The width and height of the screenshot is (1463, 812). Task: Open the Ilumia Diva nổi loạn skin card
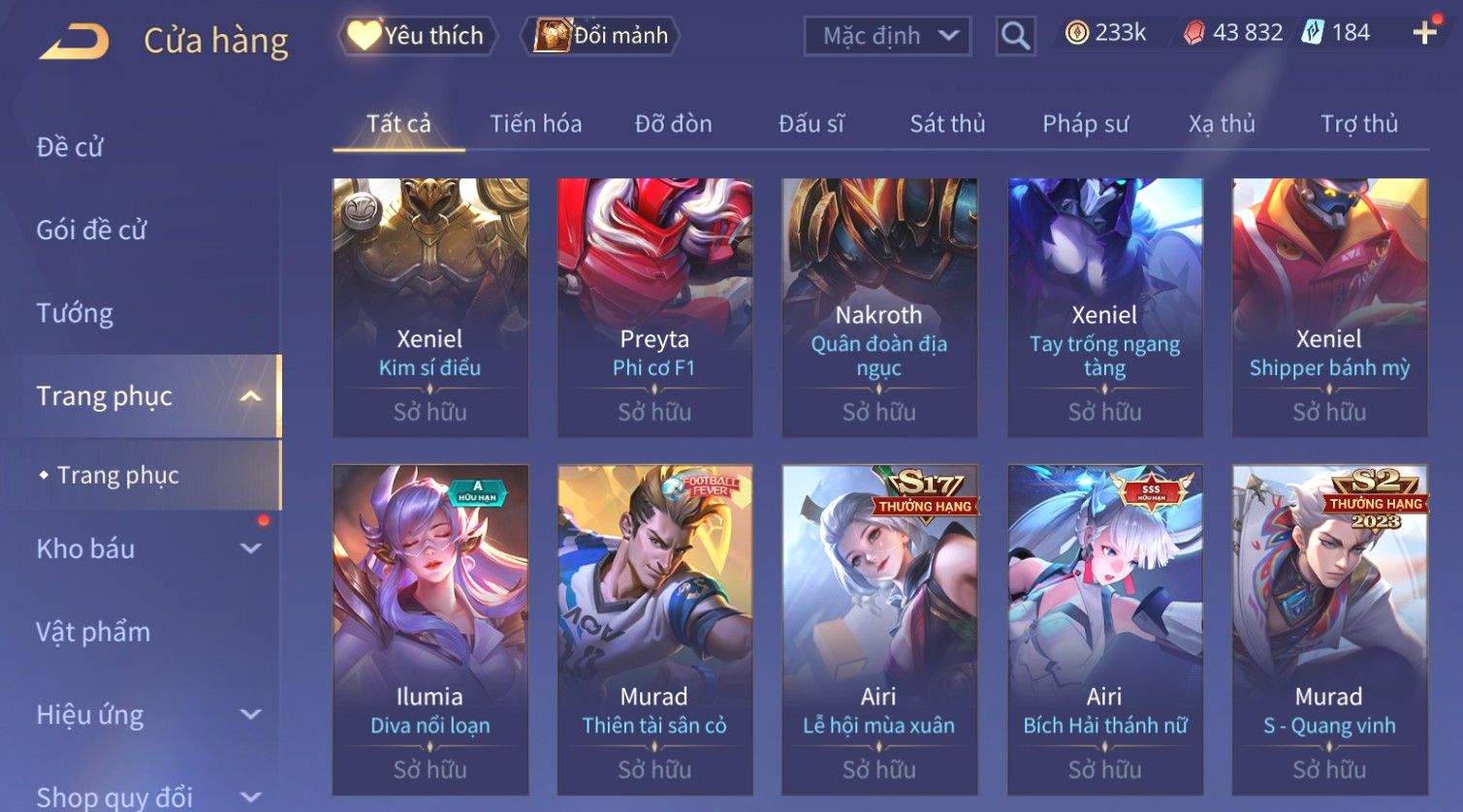(429, 629)
